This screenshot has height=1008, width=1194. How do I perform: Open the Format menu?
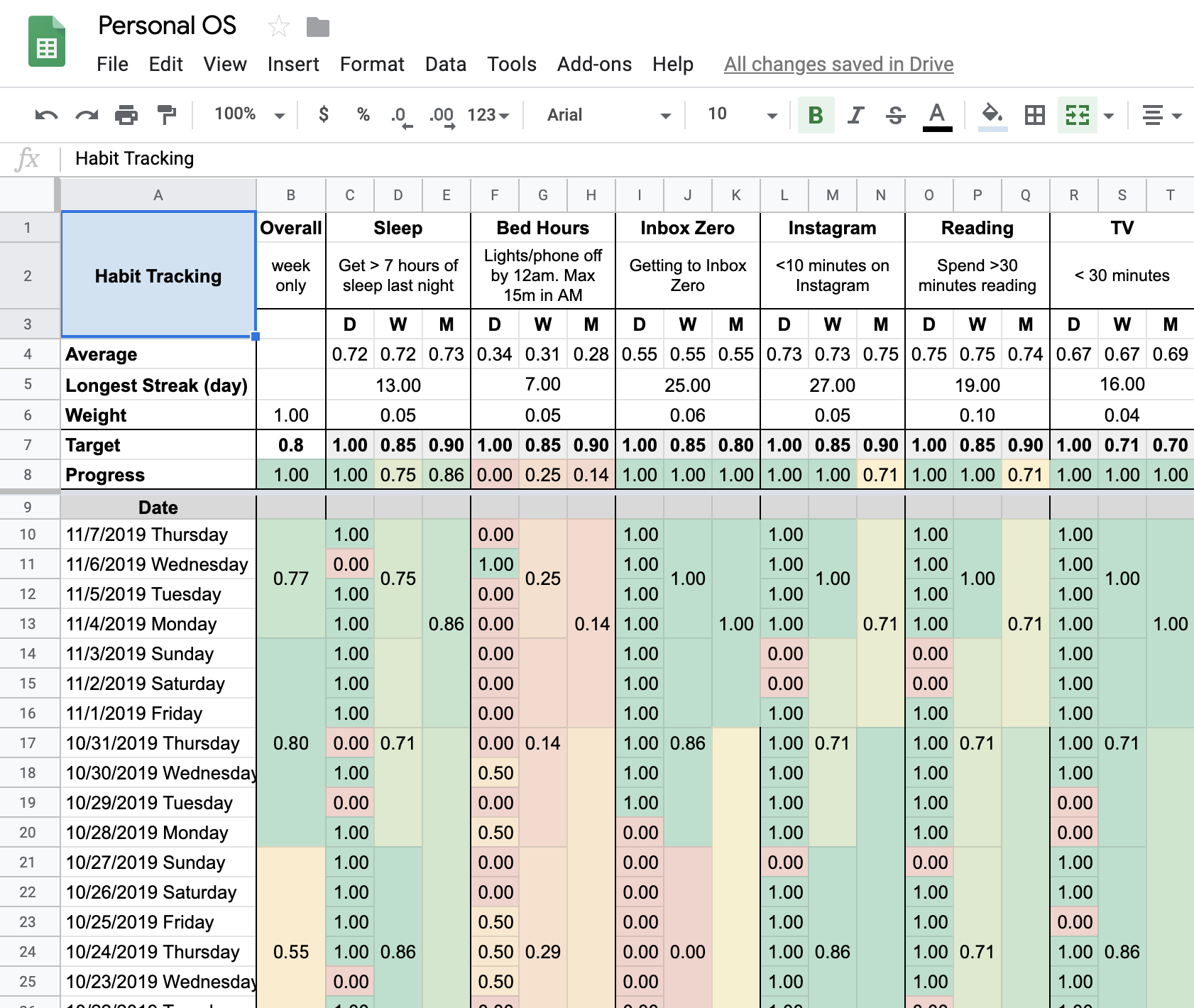(372, 64)
